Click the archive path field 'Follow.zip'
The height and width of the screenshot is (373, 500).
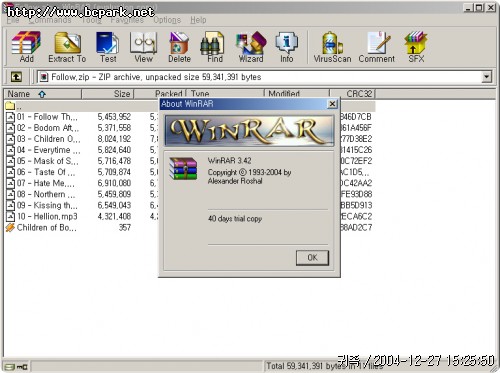coord(259,77)
